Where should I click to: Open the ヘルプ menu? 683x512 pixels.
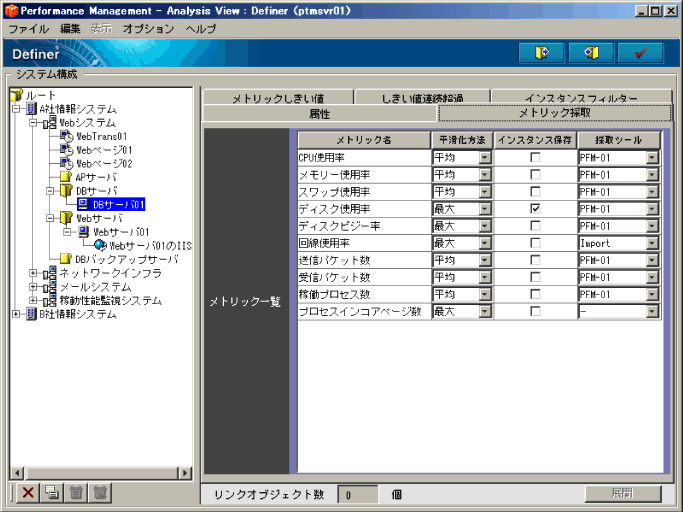tap(200, 29)
